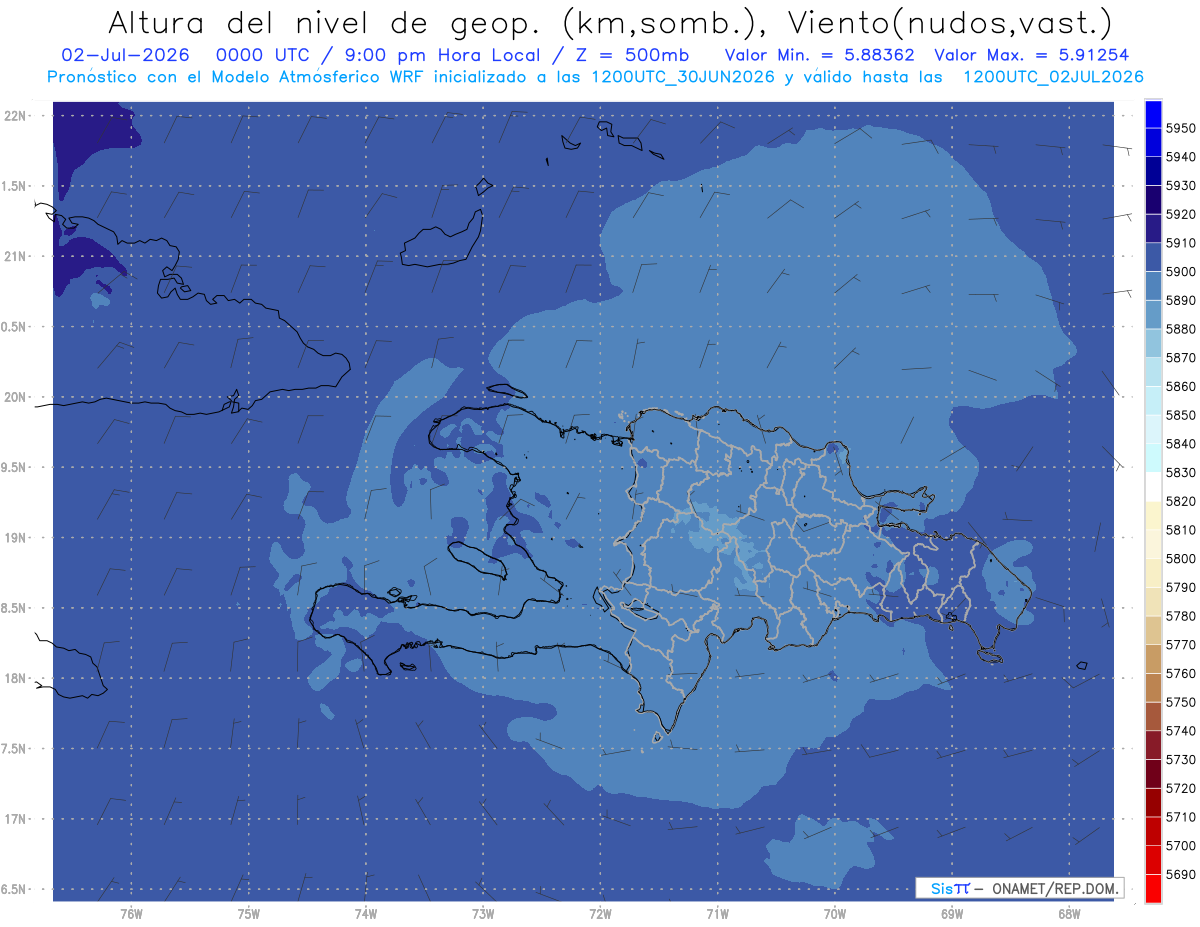Click the '5800' color bar value

pyautogui.click(x=1180, y=558)
